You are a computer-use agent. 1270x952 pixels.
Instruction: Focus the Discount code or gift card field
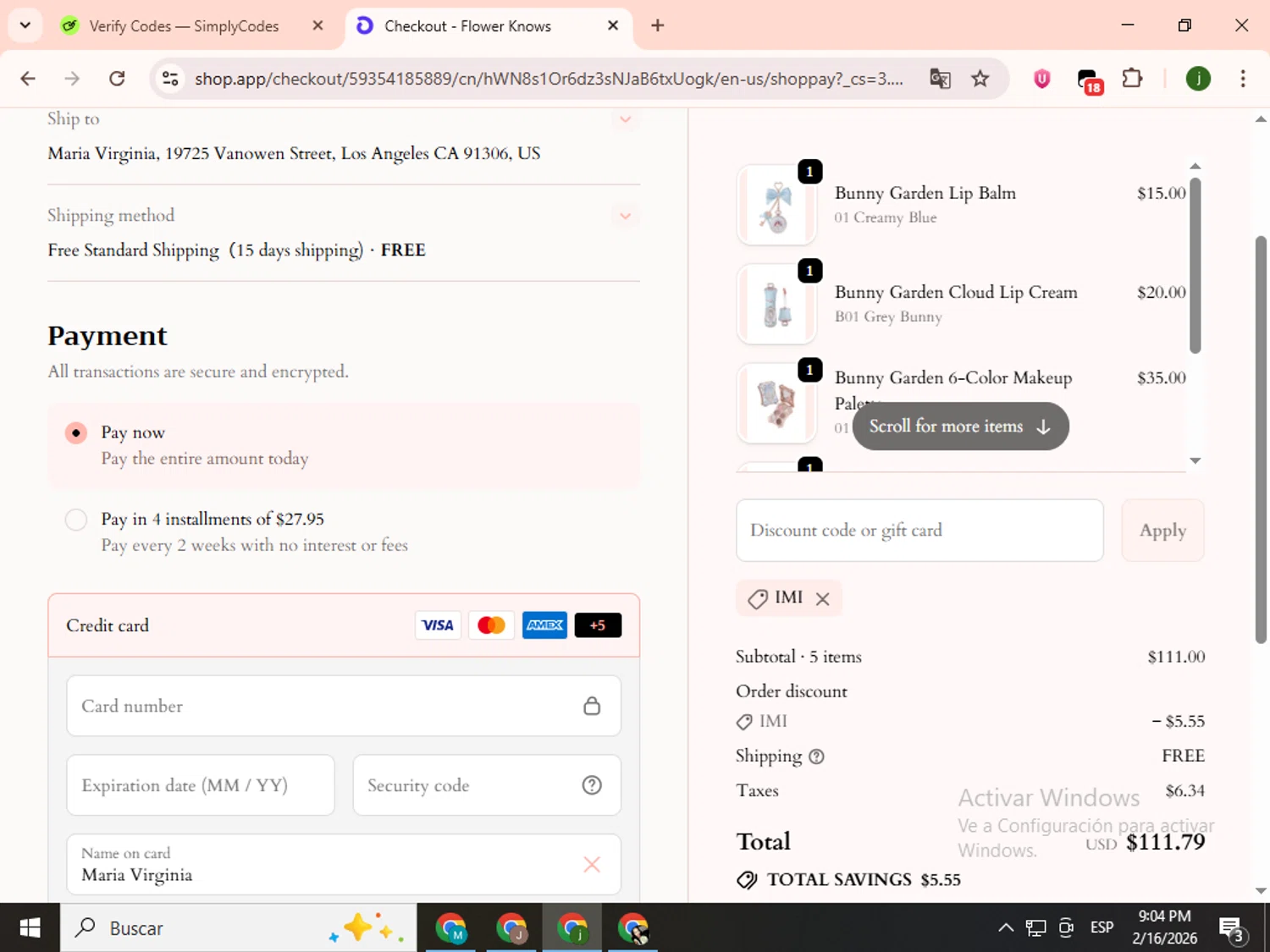pyautogui.click(x=919, y=531)
